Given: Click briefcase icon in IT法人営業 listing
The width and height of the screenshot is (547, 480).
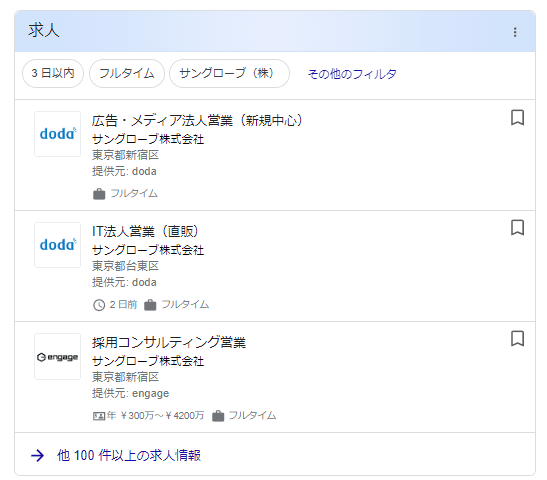Looking at the screenshot, I should point(150,305).
